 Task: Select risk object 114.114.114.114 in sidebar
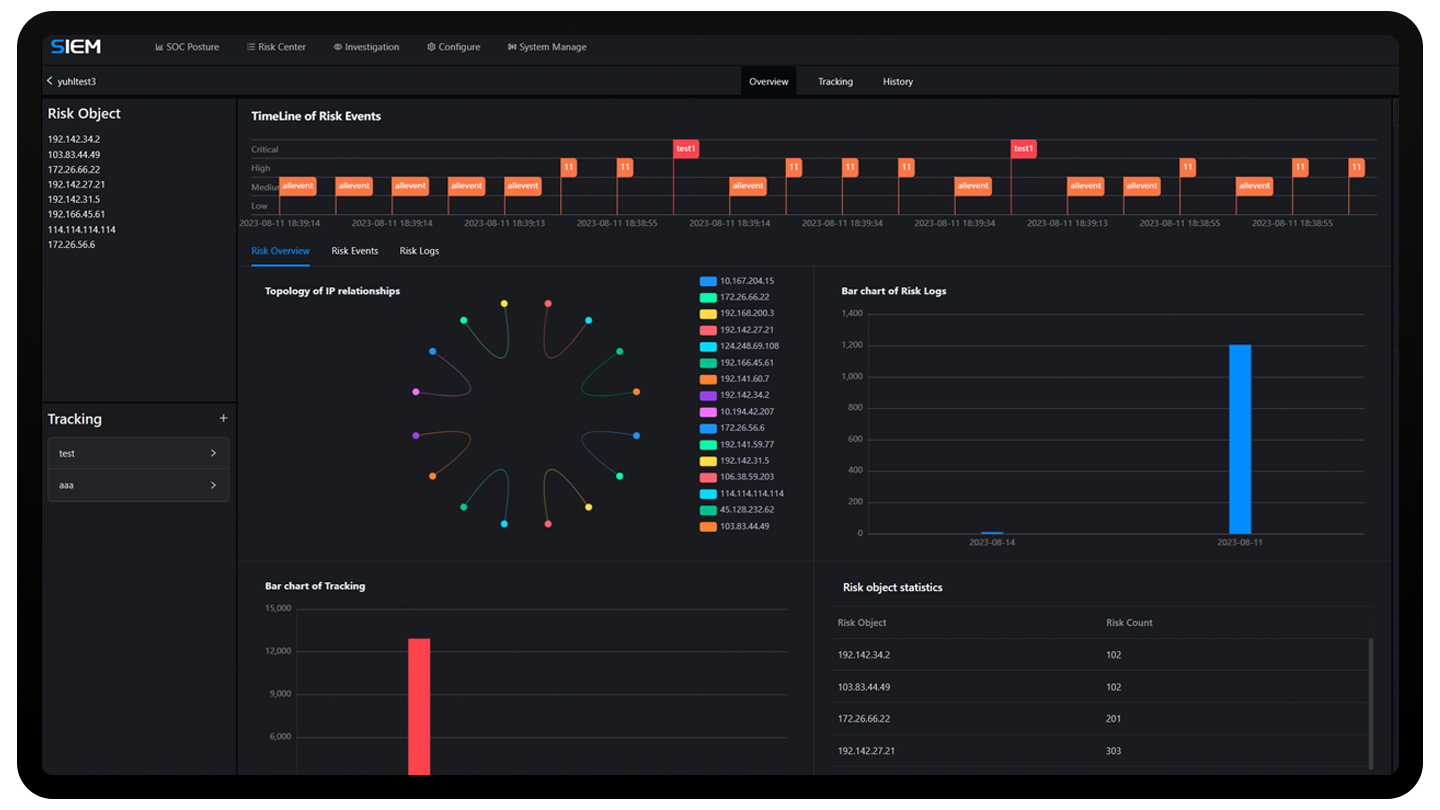tap(82, 230)
